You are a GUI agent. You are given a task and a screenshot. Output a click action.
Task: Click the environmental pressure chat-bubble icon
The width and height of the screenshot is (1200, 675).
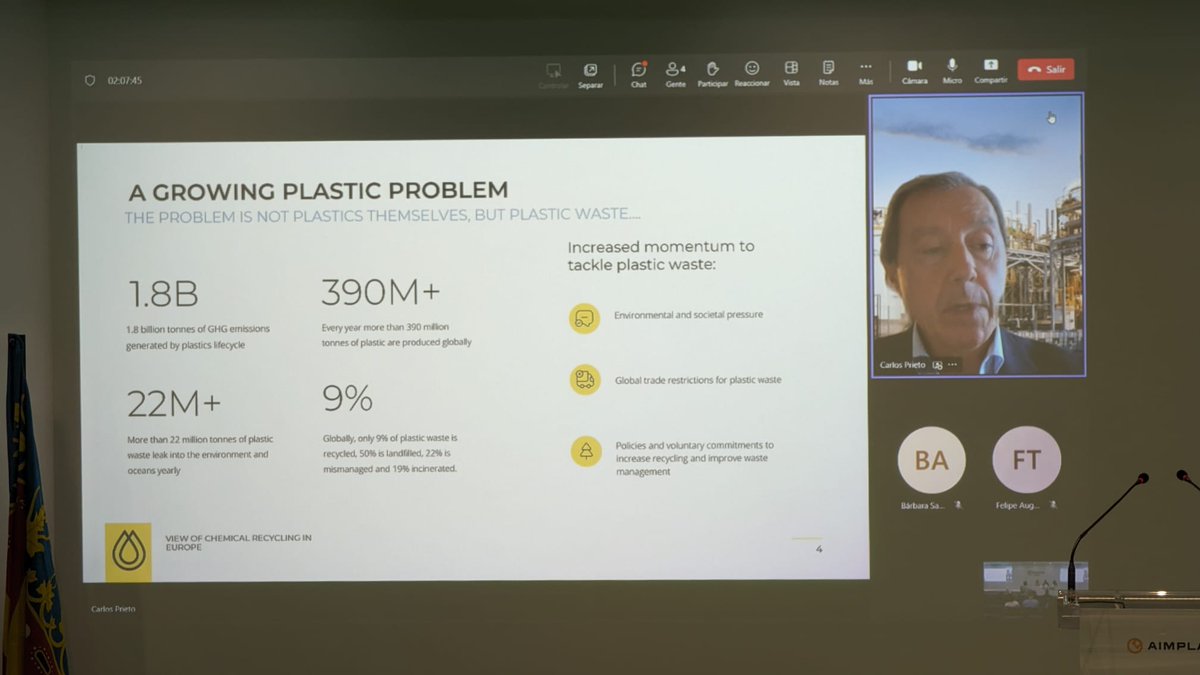point(585,318)
